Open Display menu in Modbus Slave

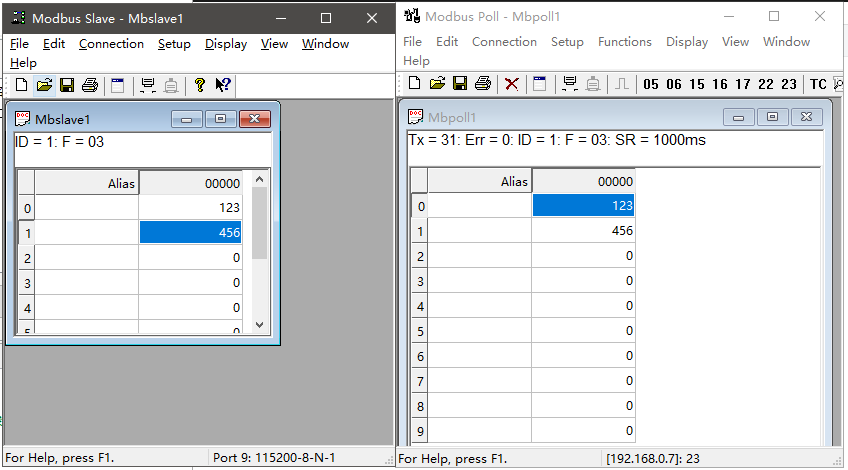226,44
